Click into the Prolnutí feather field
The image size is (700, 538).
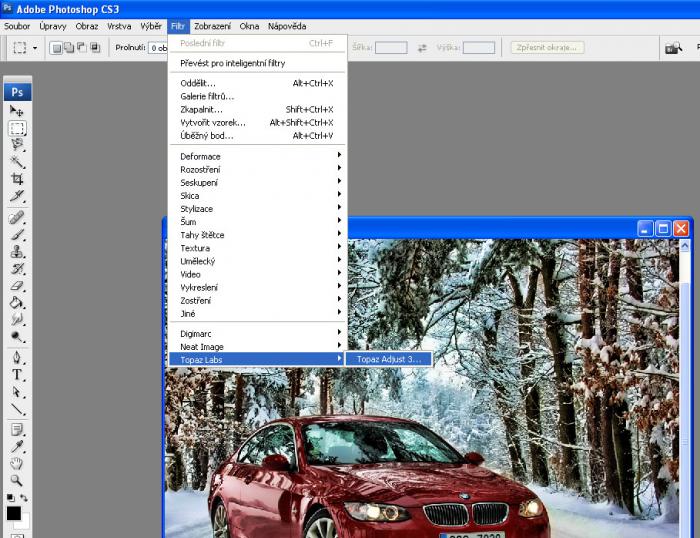(158, 47)
